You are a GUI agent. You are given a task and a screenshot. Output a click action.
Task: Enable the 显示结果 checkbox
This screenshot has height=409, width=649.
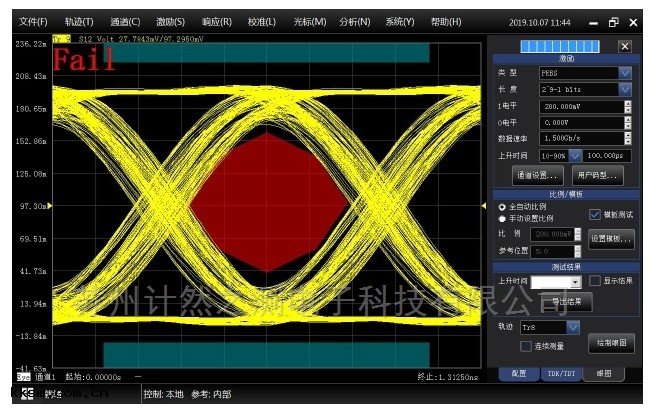(595, 281)
